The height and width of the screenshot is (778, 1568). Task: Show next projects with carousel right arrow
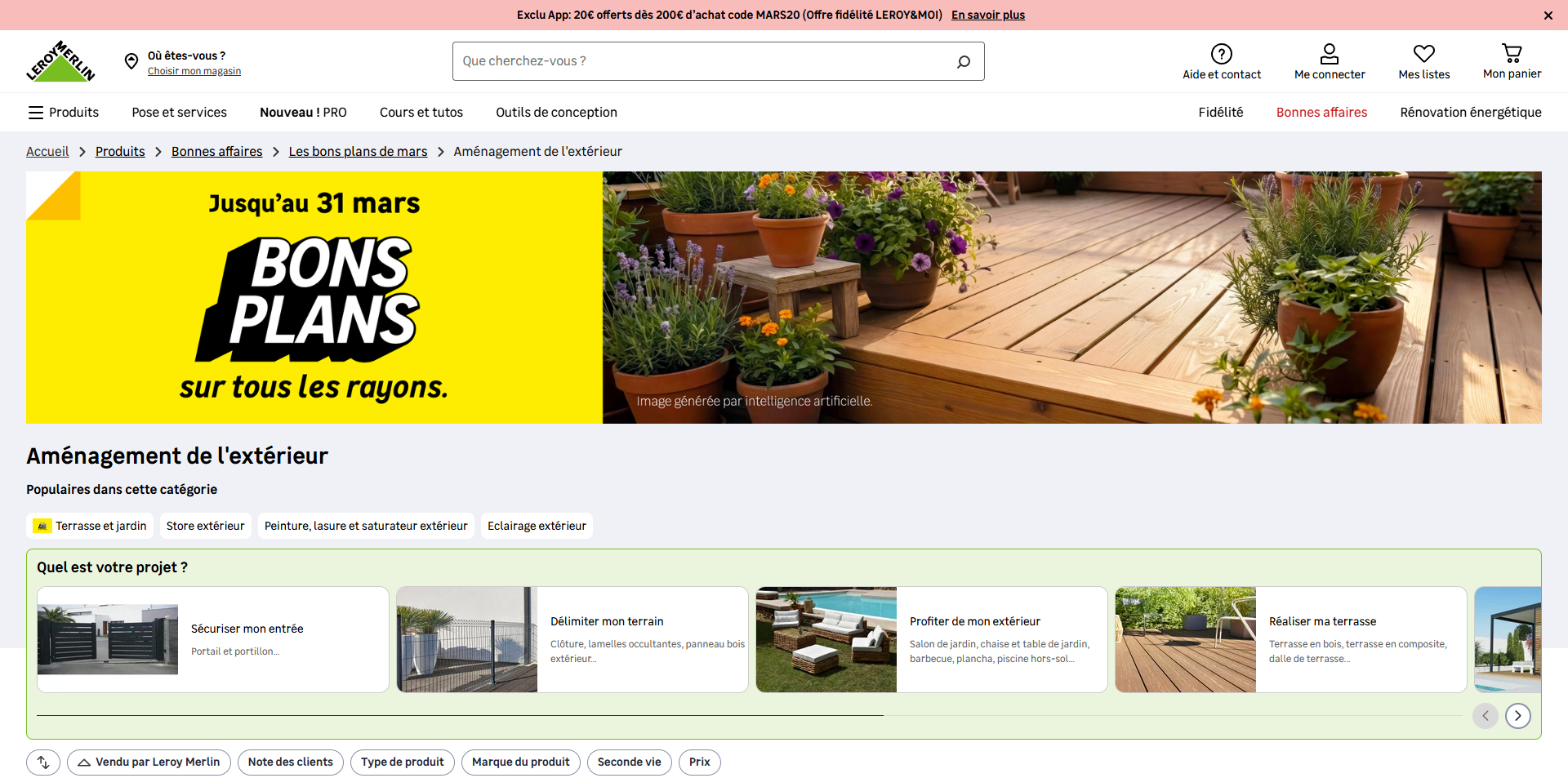[1518, 716]
